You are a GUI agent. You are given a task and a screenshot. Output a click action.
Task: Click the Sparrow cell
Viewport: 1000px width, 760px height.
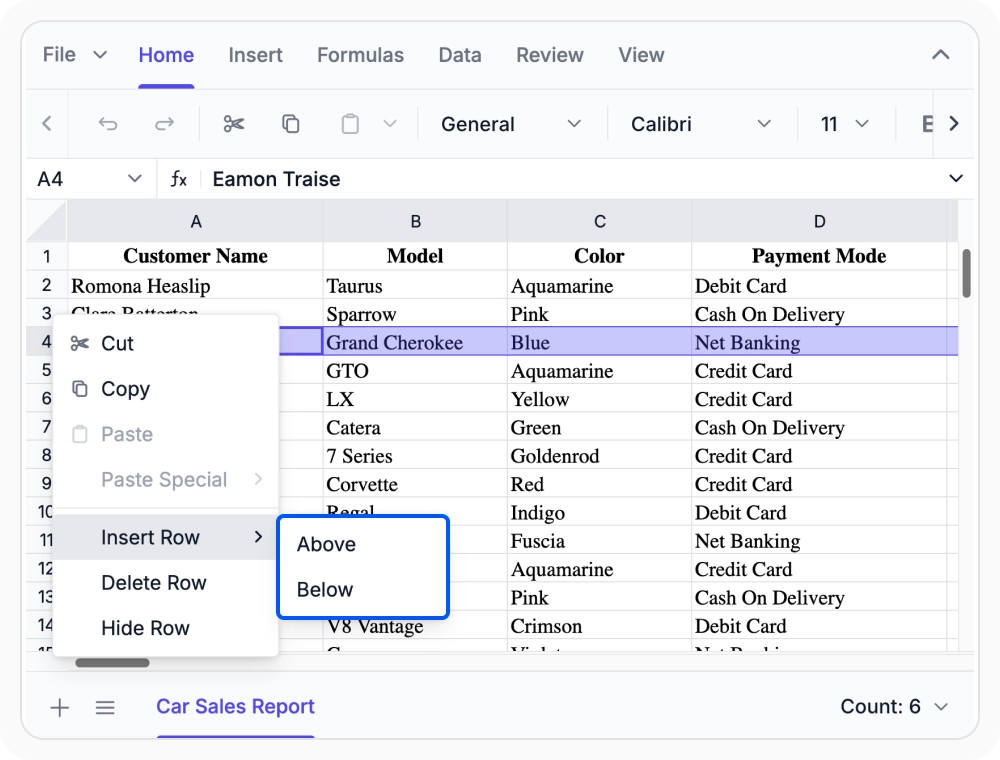415,314
